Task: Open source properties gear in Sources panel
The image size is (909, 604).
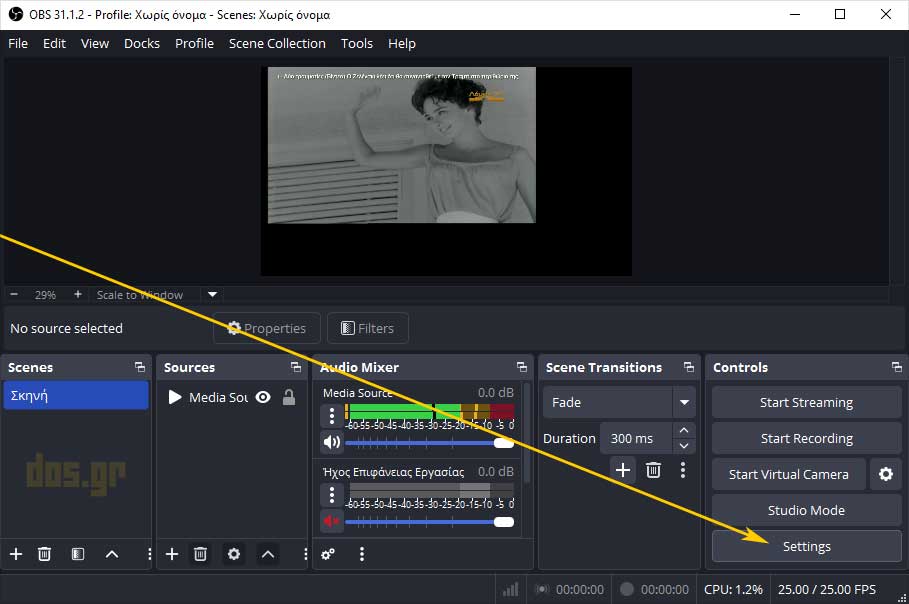Action: pyautogui.click(x=234, y=554)
